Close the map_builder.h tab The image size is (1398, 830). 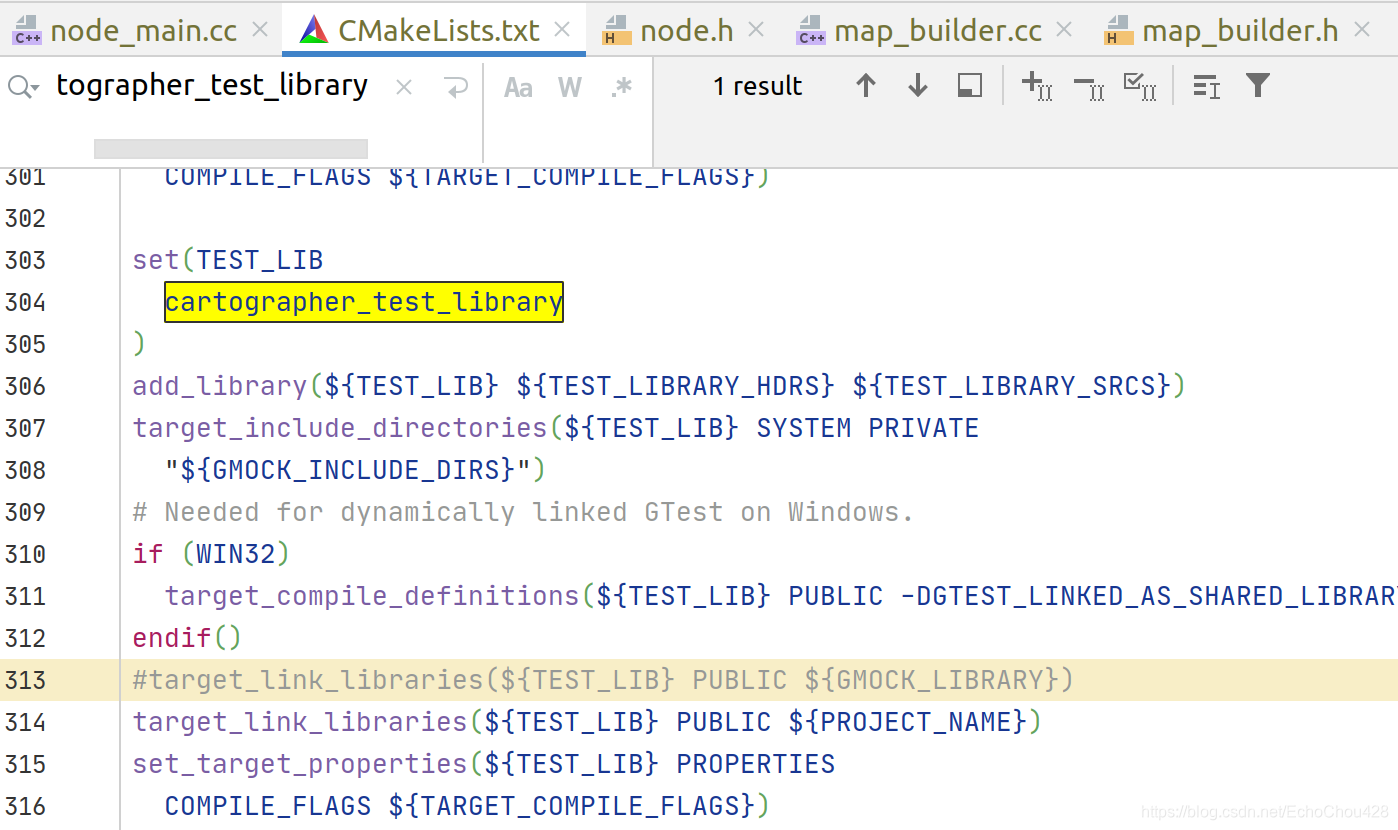point(1361,30)
